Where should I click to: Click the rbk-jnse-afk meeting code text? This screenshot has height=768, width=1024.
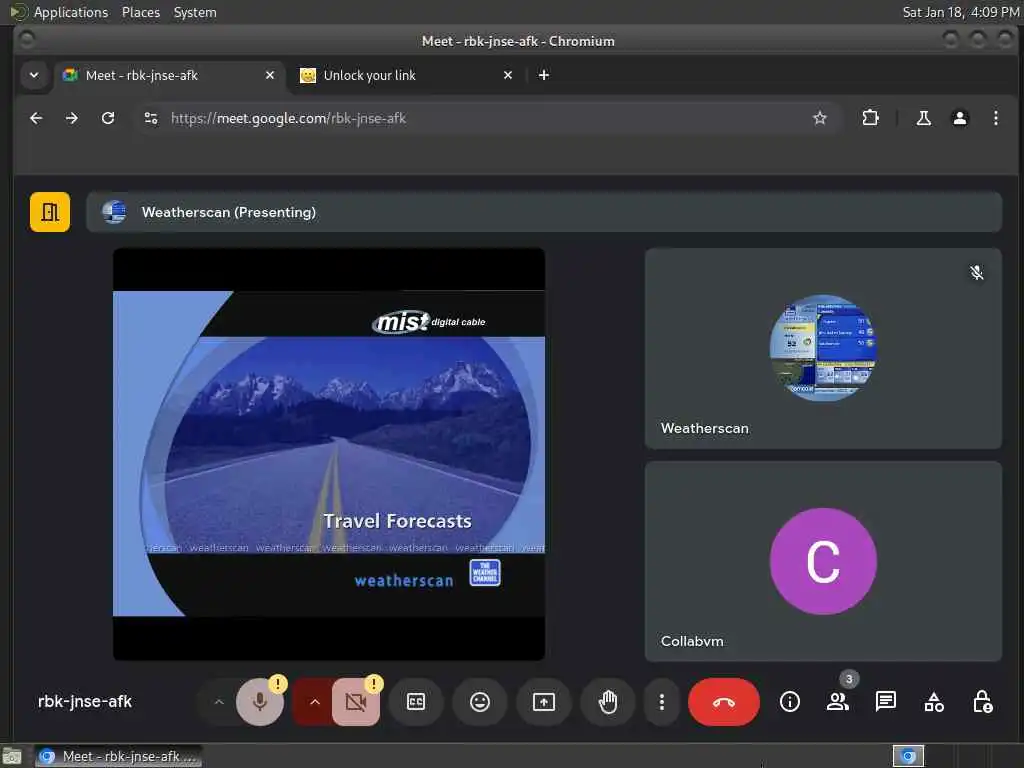pos(85,701)
